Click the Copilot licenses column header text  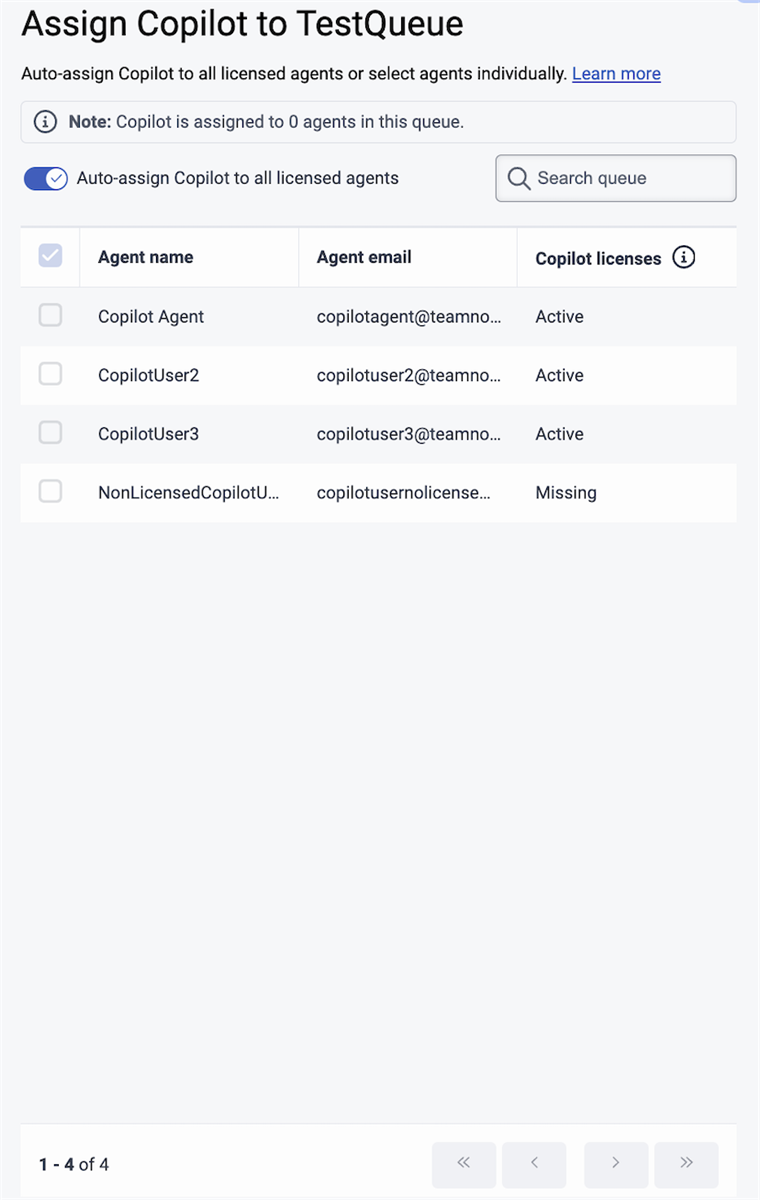pos(598,259)
